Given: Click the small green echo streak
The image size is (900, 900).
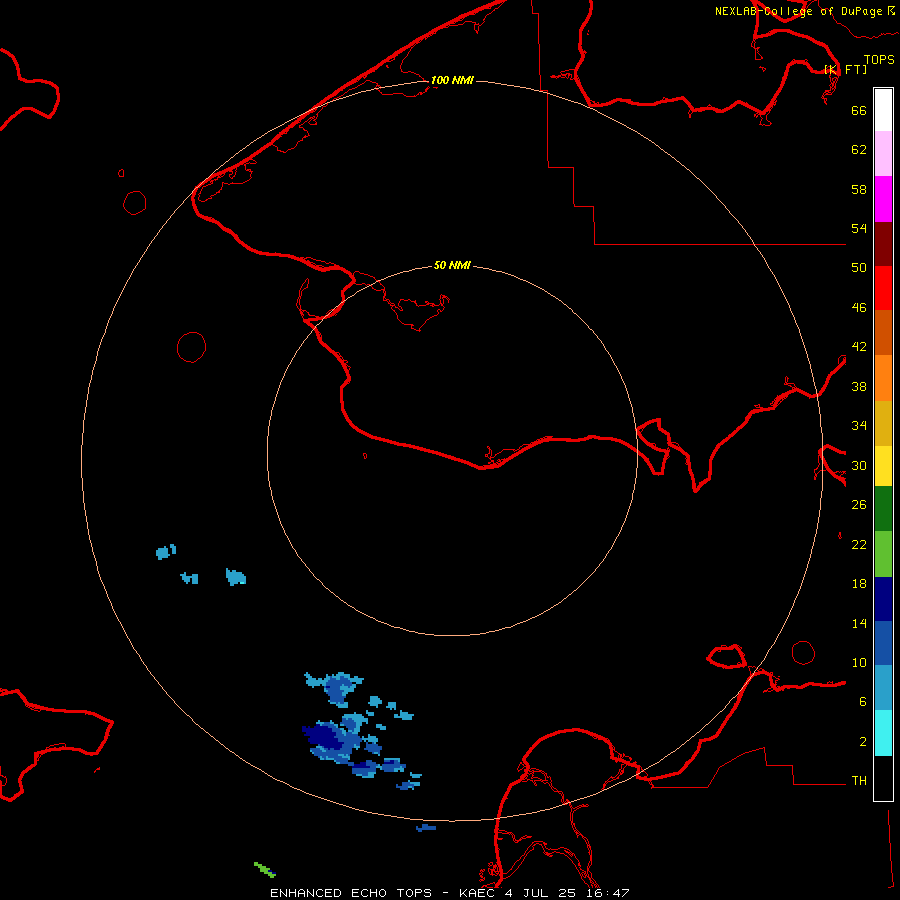Looking at the screenshot, I should tap(265, 870).
